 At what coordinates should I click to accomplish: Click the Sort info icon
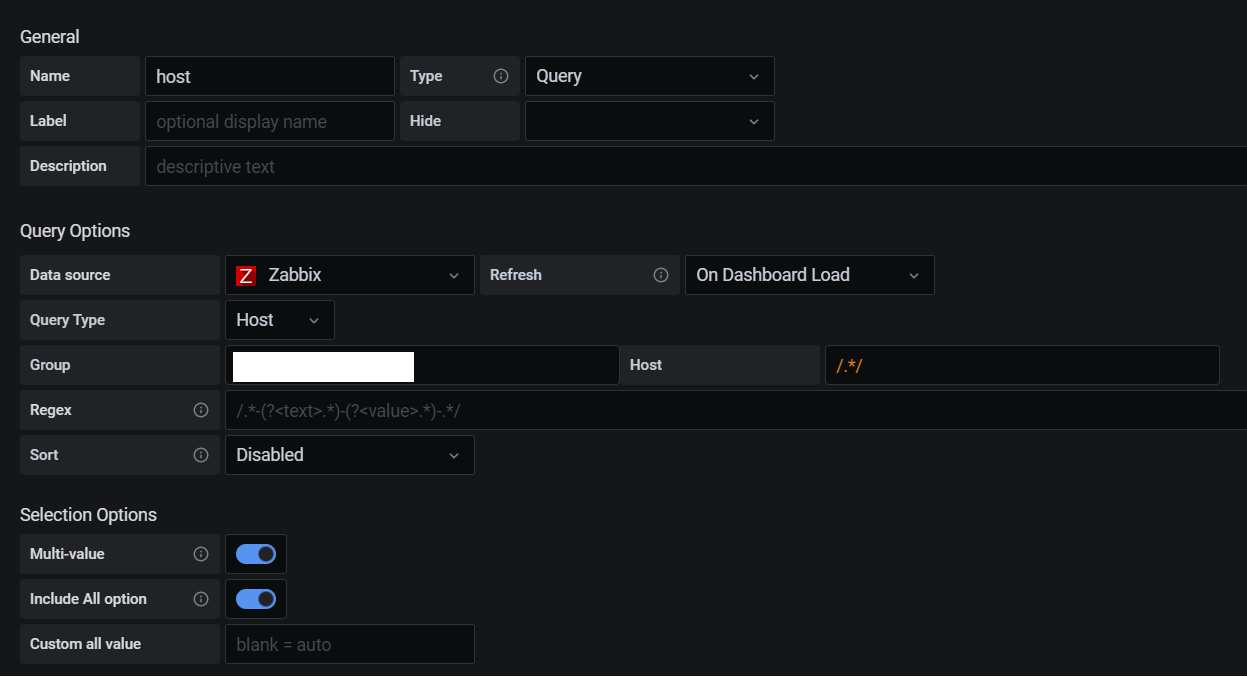[x=201, y=455]
